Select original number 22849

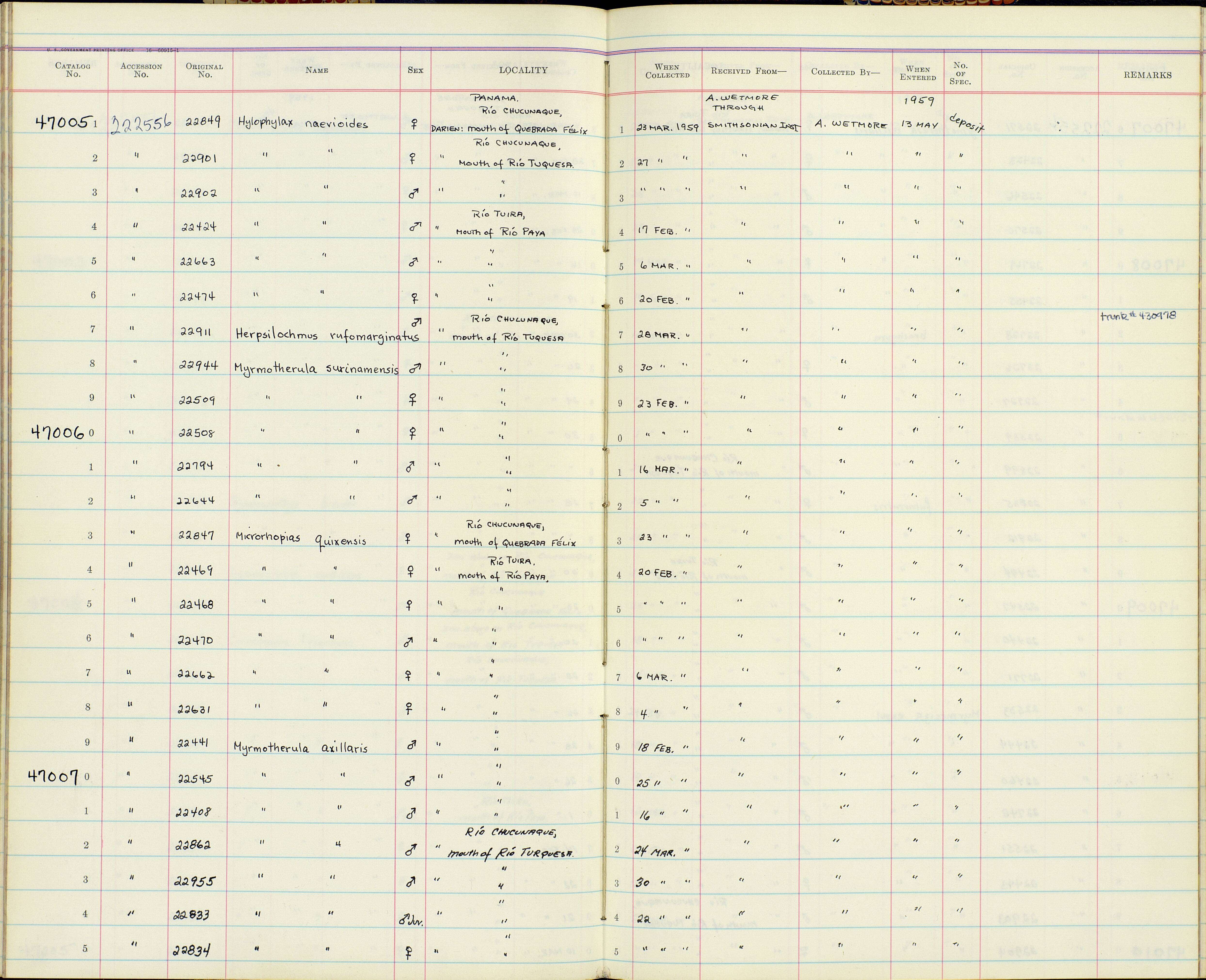tap(203, 121)
